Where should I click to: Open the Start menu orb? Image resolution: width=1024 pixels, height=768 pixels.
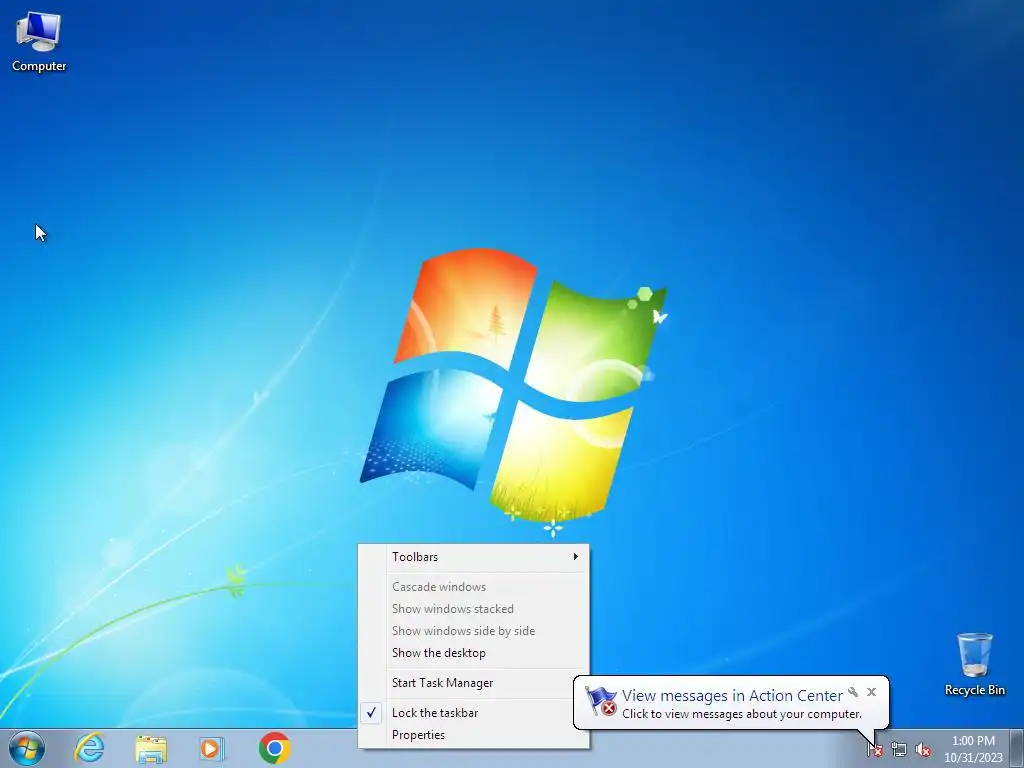point(27,748)
